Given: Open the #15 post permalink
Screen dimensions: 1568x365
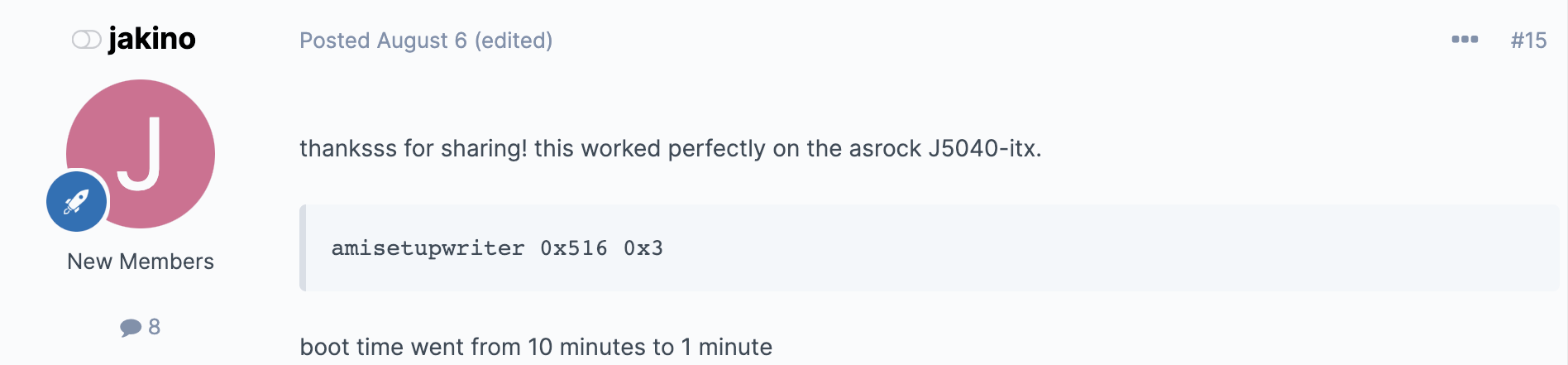Looking at the screenshot, I should (1528, 41).
